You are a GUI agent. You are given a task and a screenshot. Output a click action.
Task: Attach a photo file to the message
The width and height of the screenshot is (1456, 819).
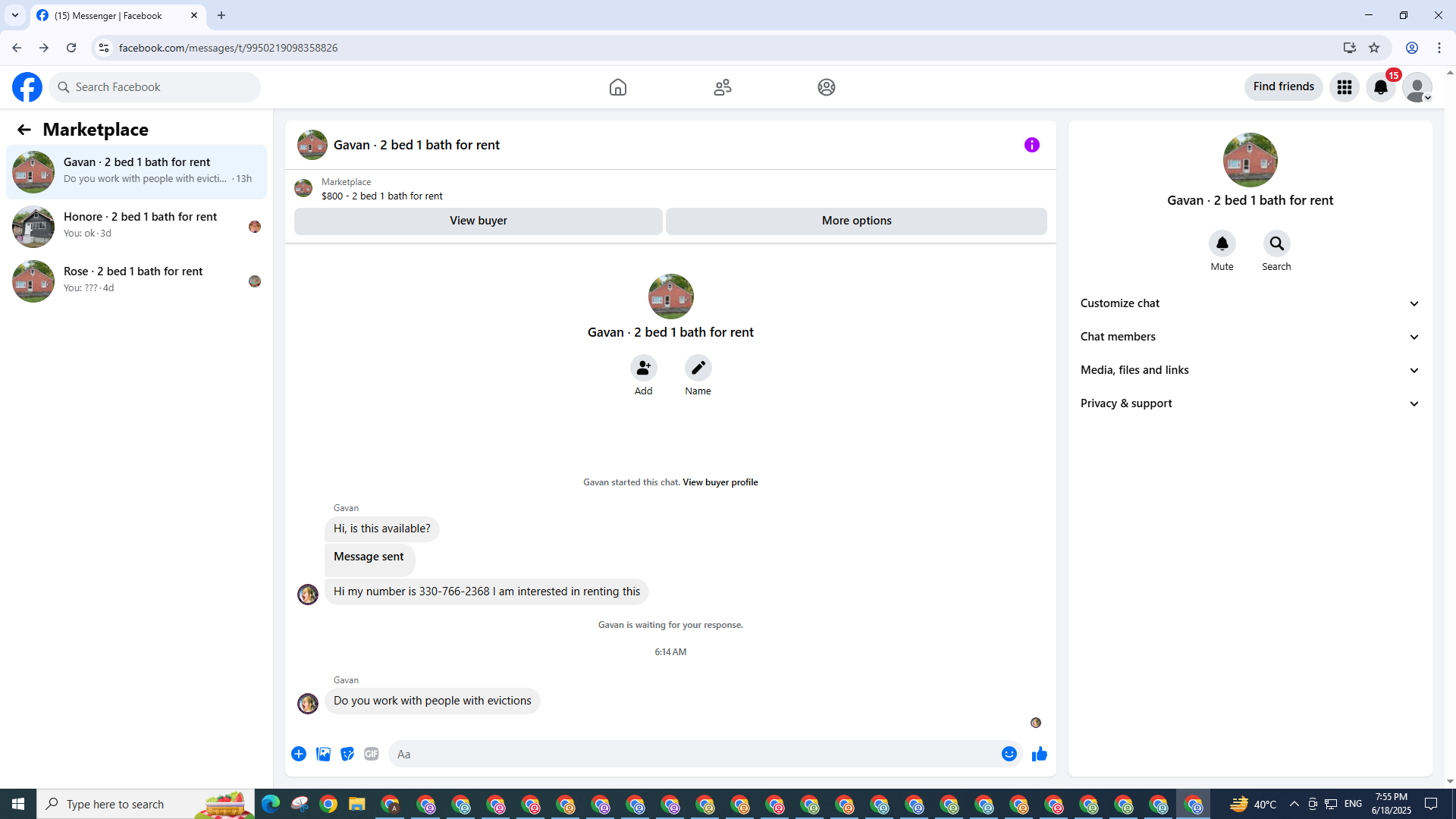click(x=323, y=754)
